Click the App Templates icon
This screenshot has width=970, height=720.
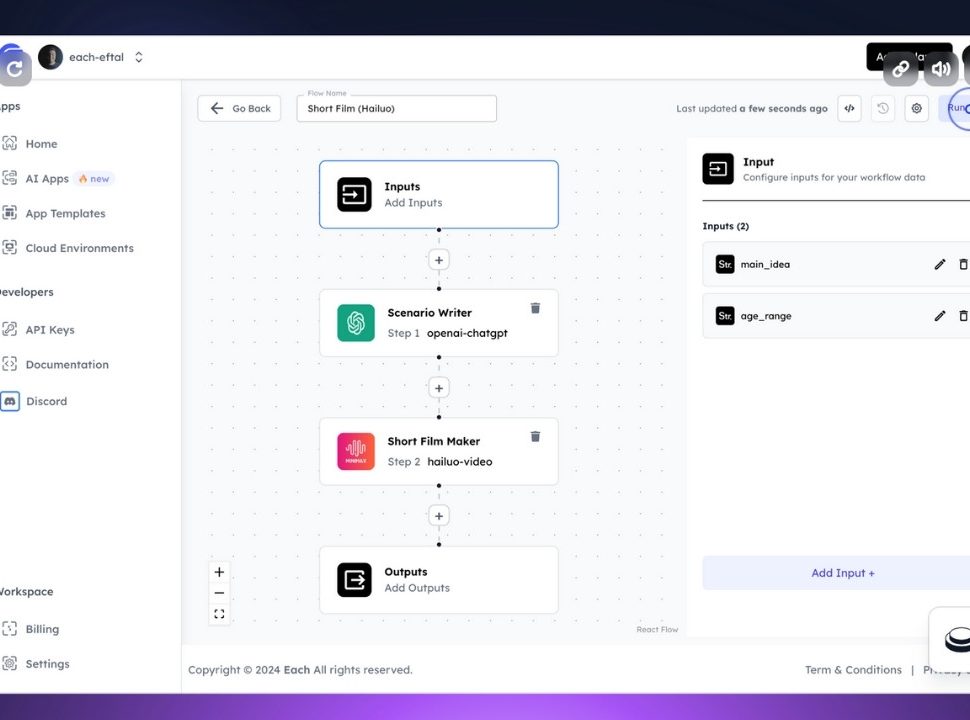tap(9, 213)
